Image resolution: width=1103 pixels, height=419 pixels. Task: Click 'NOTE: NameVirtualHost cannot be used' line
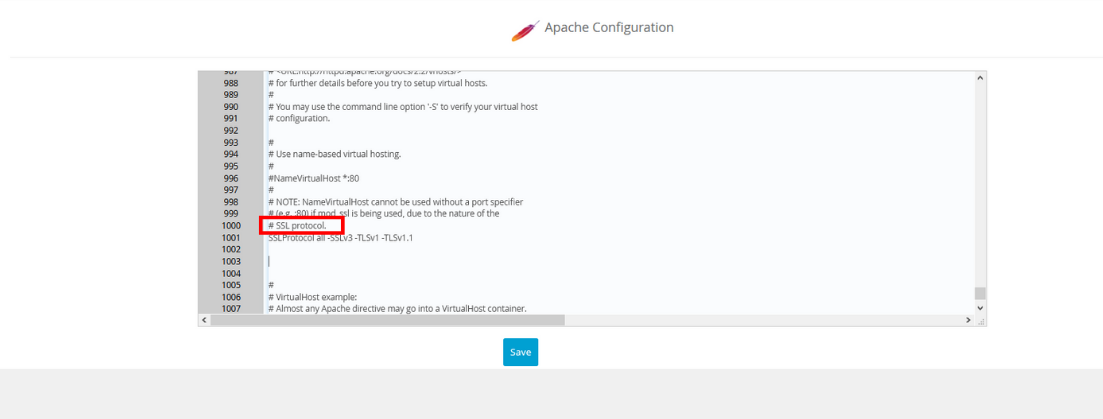[395, 202]
